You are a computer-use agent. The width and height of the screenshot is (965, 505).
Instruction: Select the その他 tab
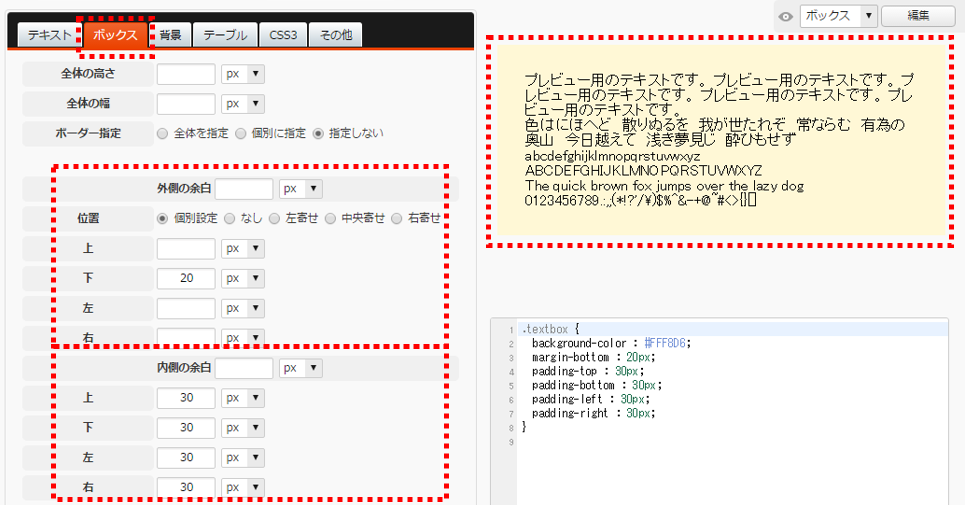pos(335,35)
